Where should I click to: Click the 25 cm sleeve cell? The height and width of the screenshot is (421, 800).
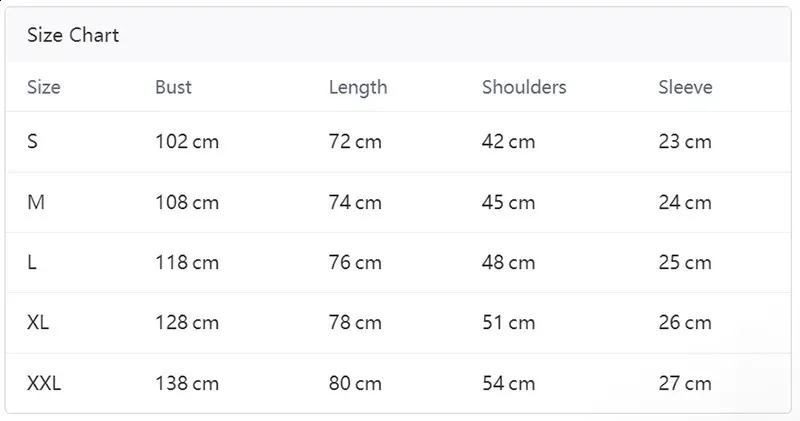[x=685, y=263]
